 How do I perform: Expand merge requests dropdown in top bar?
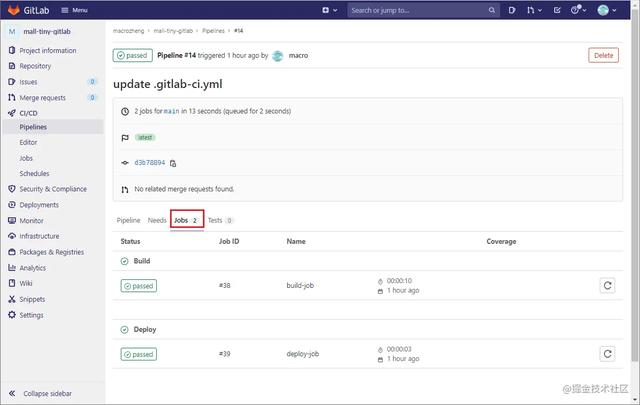[534, 10]
